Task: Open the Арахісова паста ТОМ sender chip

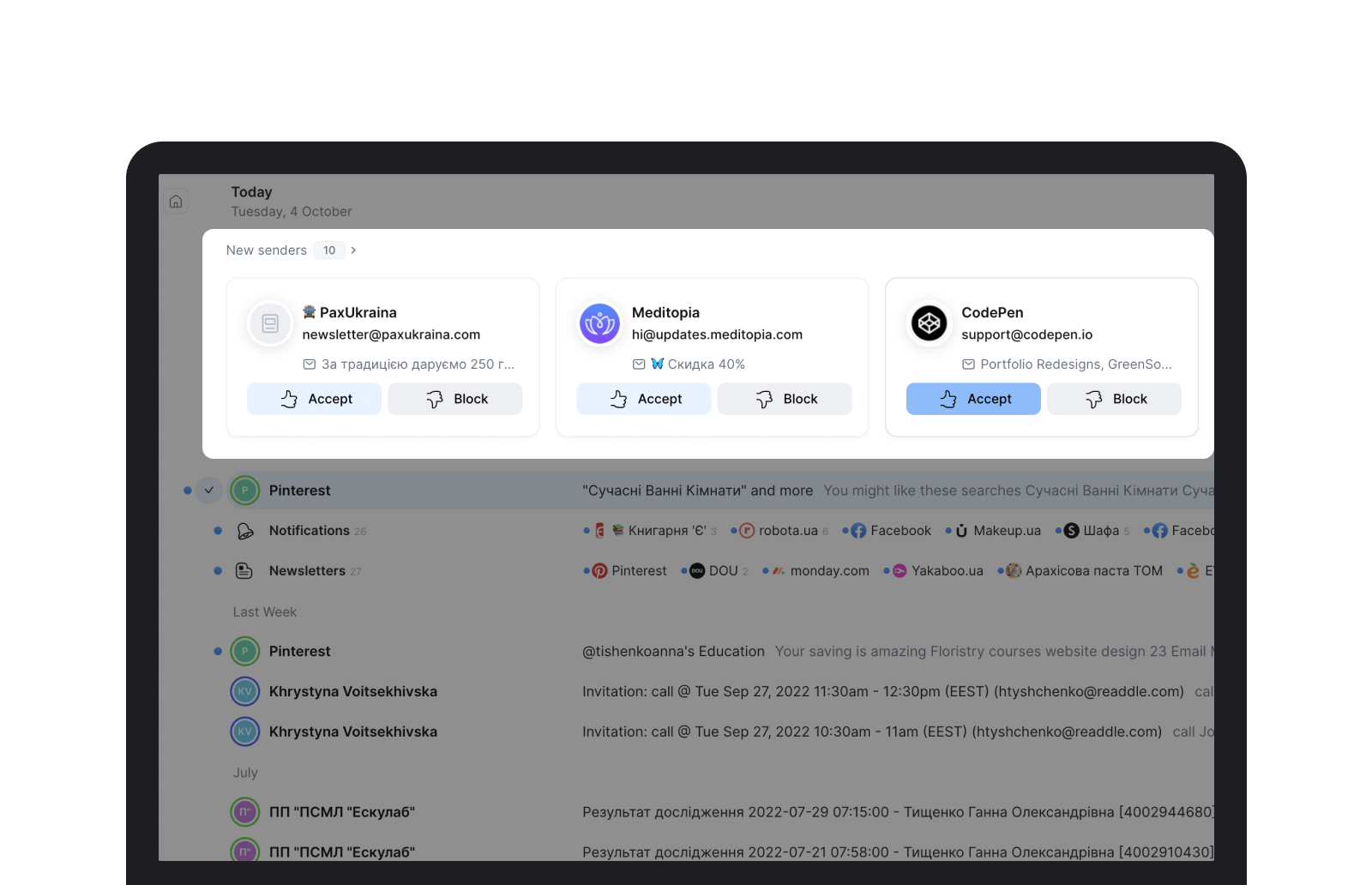Action: pos(1084,571)
